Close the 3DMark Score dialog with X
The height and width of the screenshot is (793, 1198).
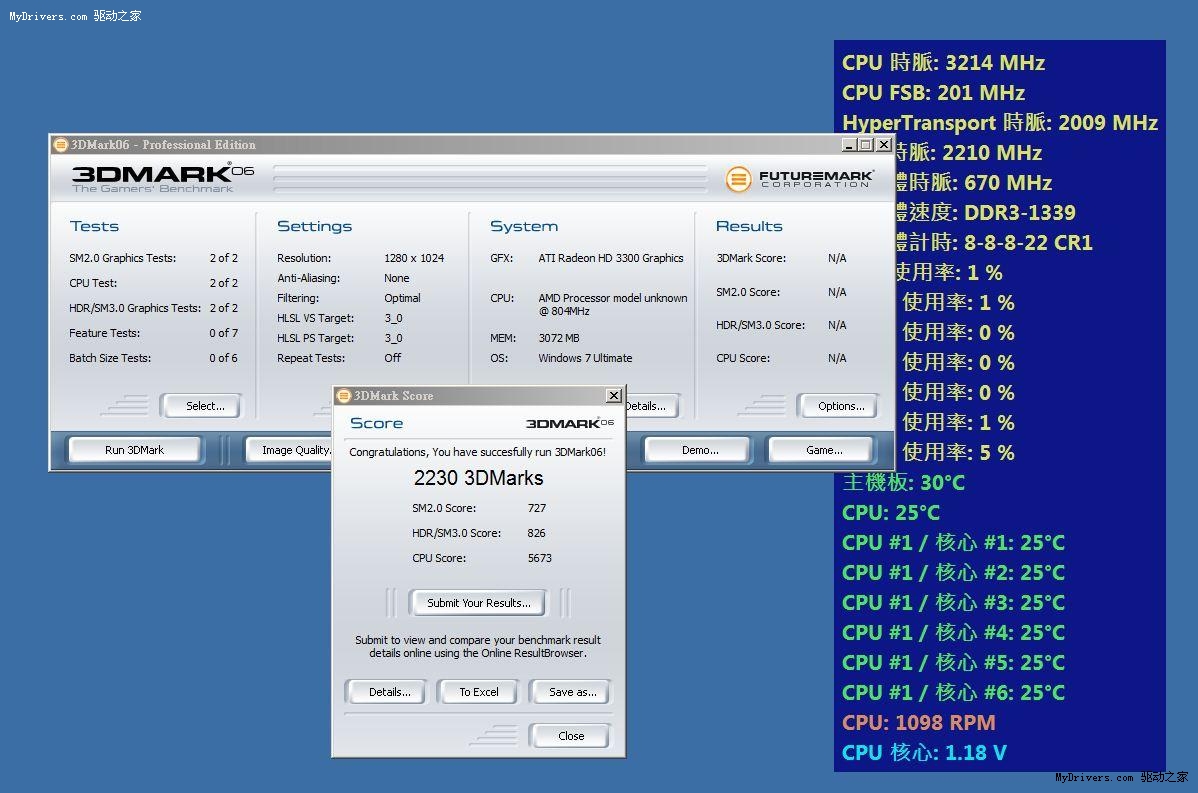point(614,396)
